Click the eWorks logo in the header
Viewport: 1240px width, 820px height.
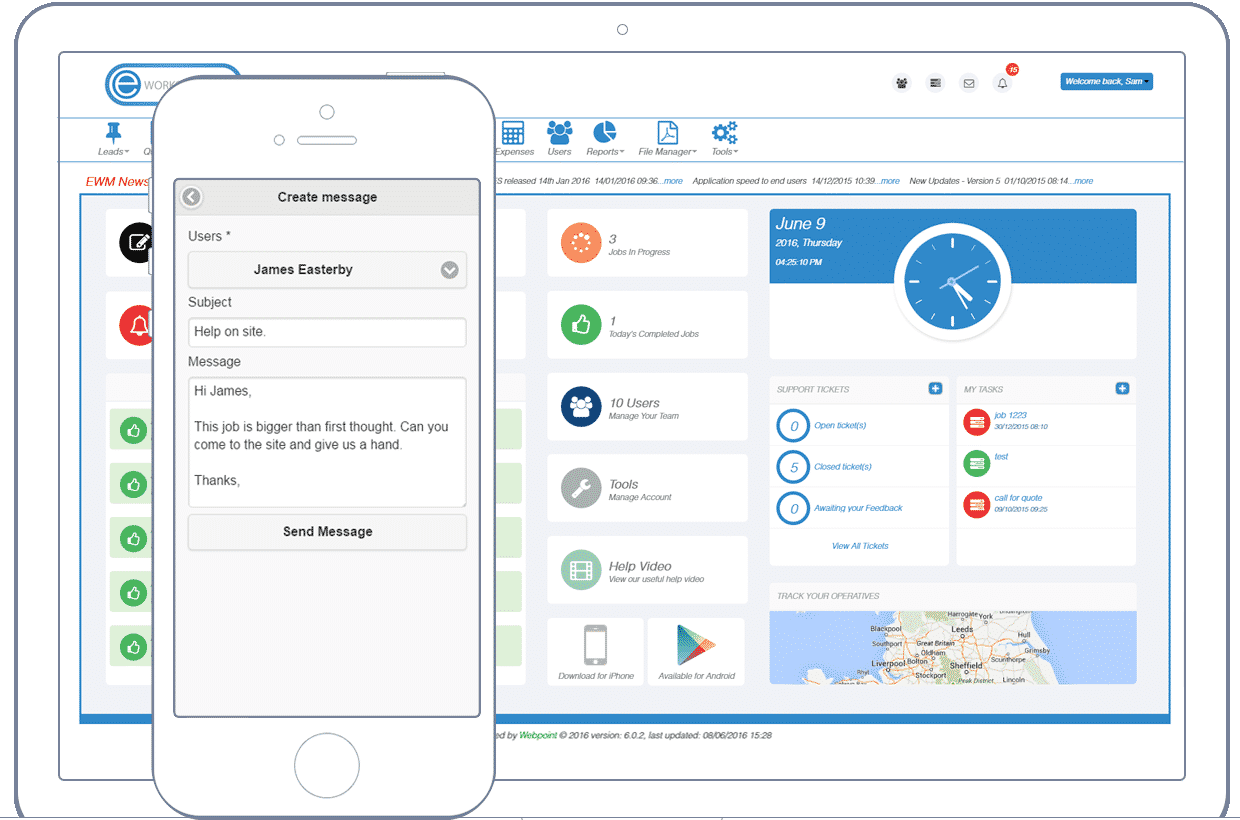click(x=171, y=85)
